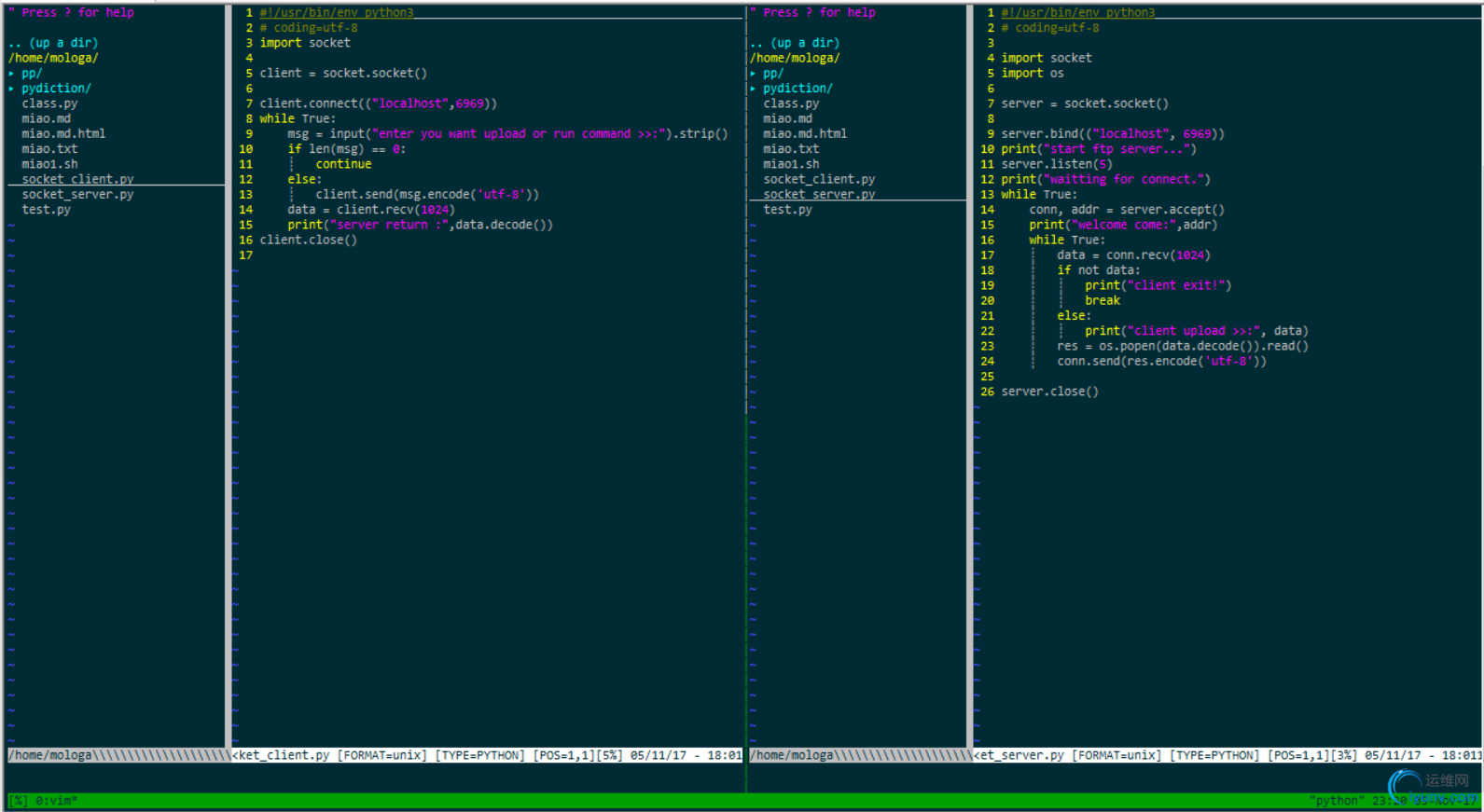Click 'Press ? for help' in left tree
1484x812 pixels.
[x=77, y=12]
